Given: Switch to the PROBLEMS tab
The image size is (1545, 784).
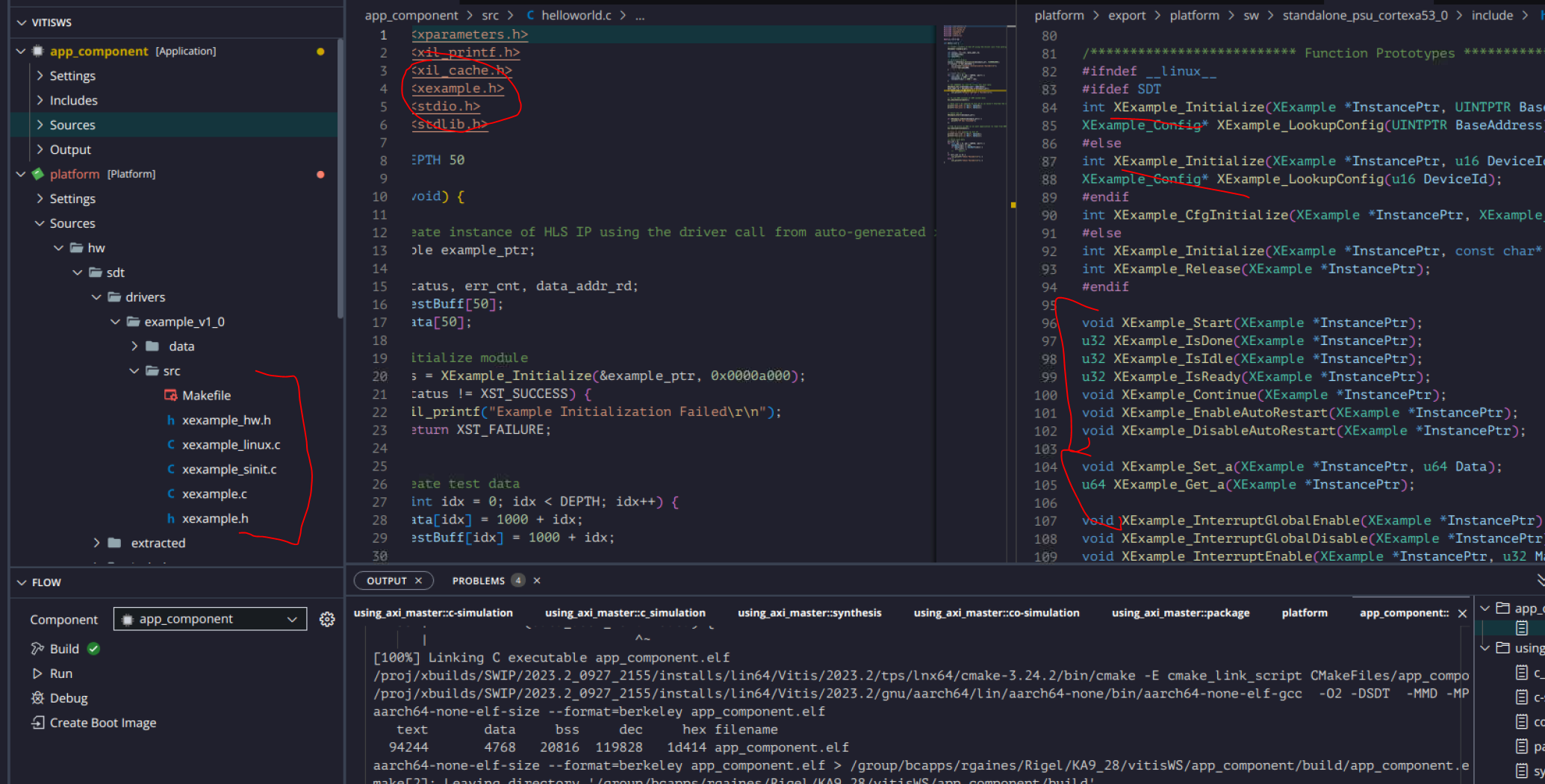Looking at the screenshot, I should (x=478, y=581).
